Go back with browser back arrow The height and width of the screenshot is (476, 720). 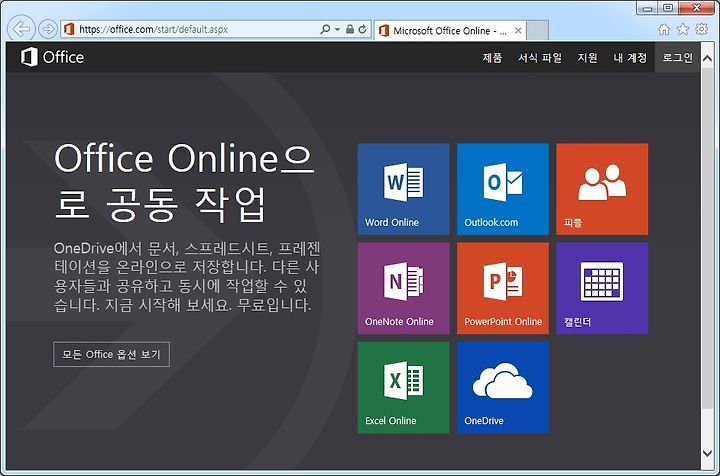[x=21, y=29]
